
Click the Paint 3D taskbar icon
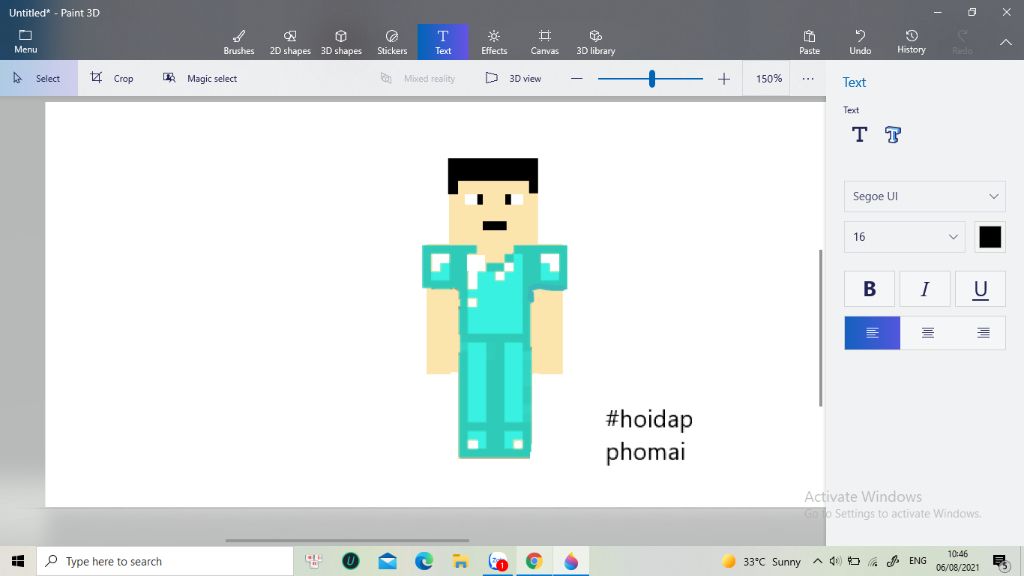[570, 561]
